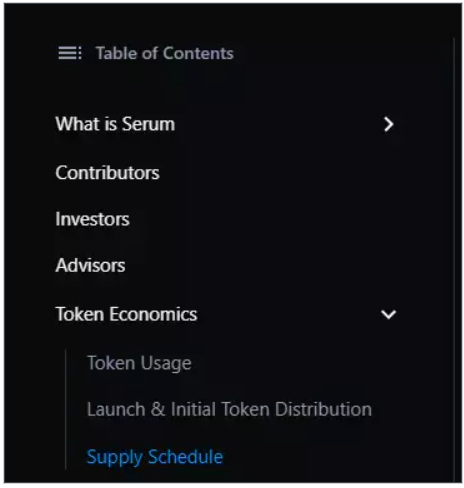
Task: Collapse the Token Economics chevron
Action: (388, 314)
